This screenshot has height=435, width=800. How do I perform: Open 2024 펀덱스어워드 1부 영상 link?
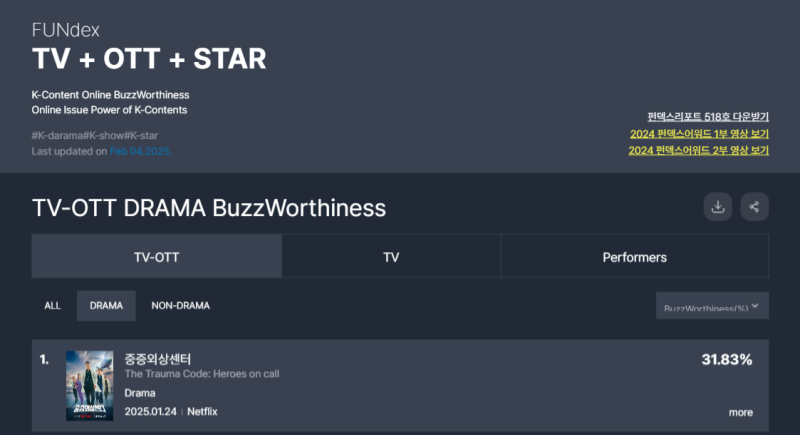click(x=699, y=134)
